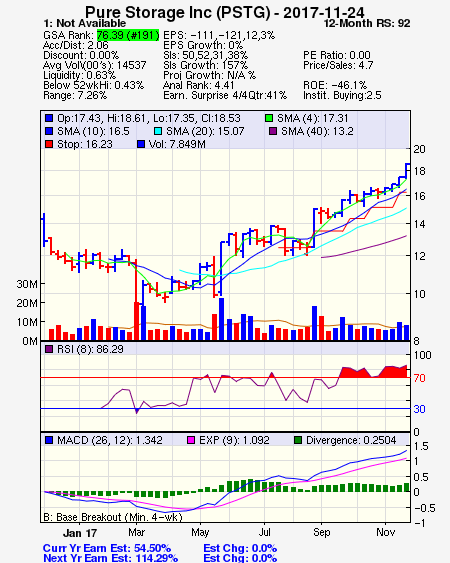Click the 'PE Ratio: 0.00' entry
Viewport: 450px width, 563px height.
pyautogui.click(x=337, y=55)
